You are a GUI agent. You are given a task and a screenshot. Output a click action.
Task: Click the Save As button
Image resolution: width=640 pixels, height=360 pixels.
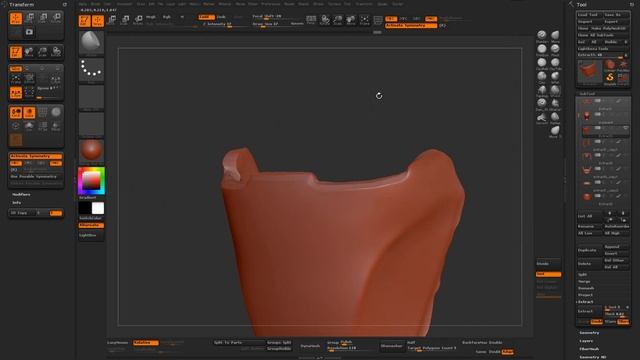[616, 15]
